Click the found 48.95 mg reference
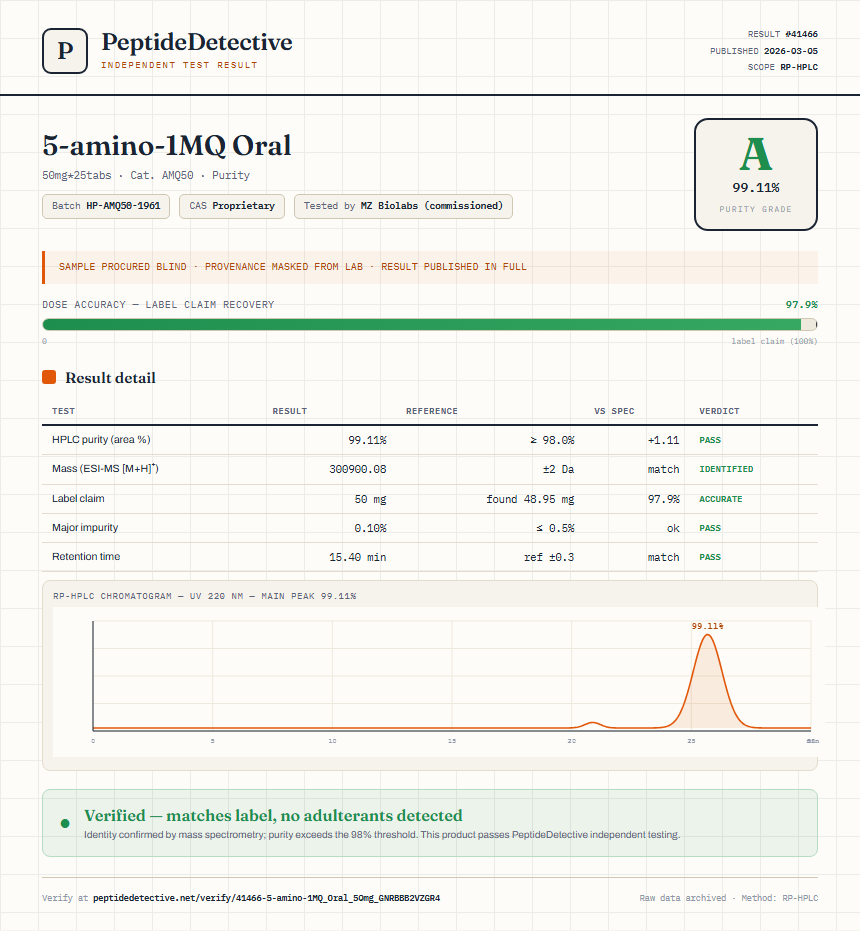 pyautogui.click(x=530, y=499)
